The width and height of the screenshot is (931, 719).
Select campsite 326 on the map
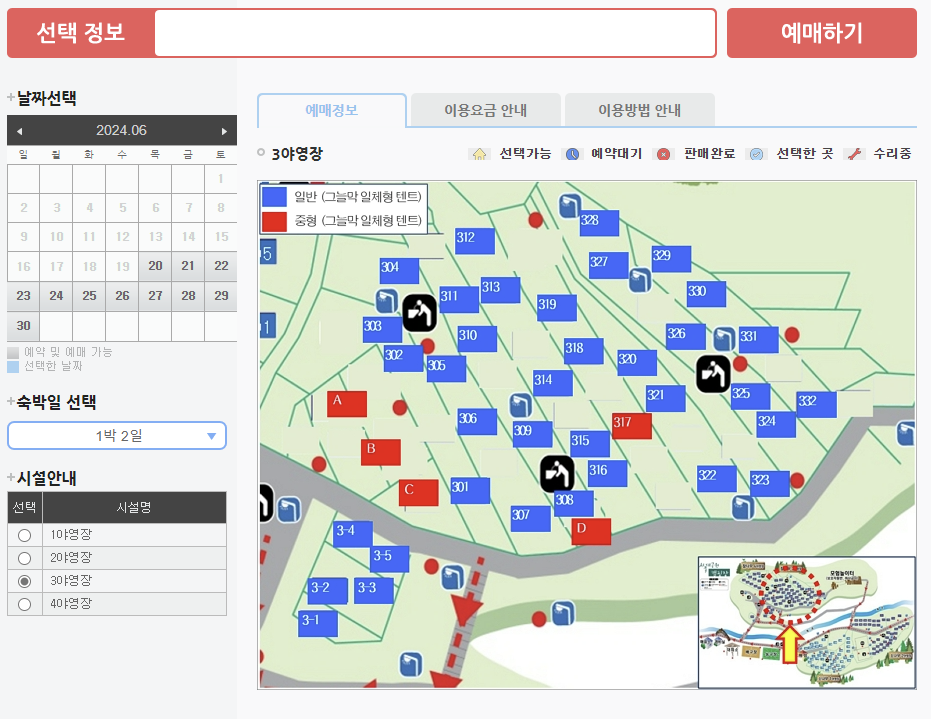point(686,337)
